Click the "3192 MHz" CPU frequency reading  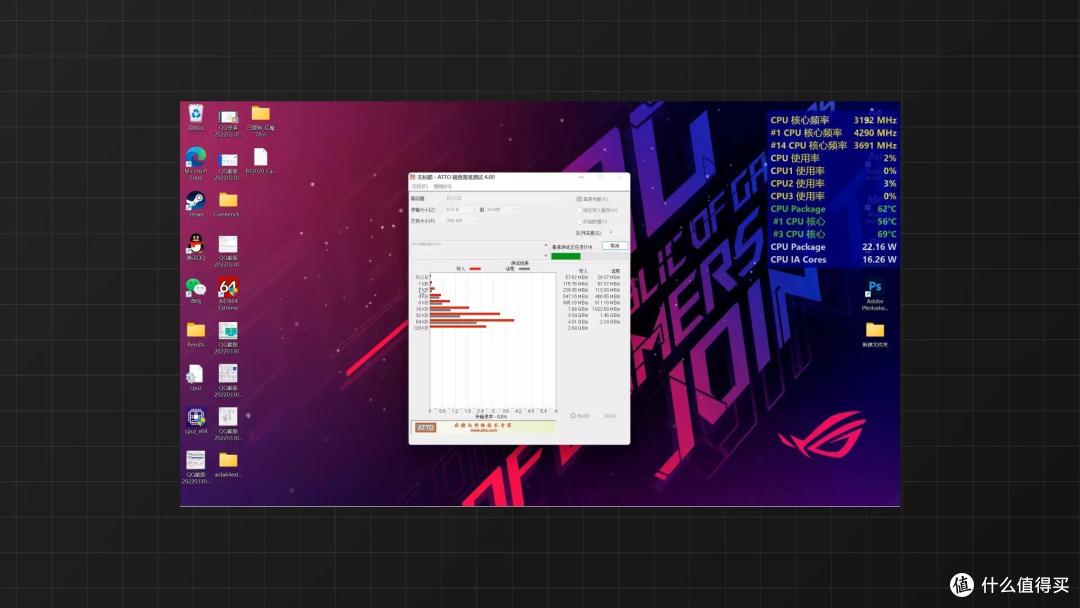pyautogui.click(x=875, y=120)
